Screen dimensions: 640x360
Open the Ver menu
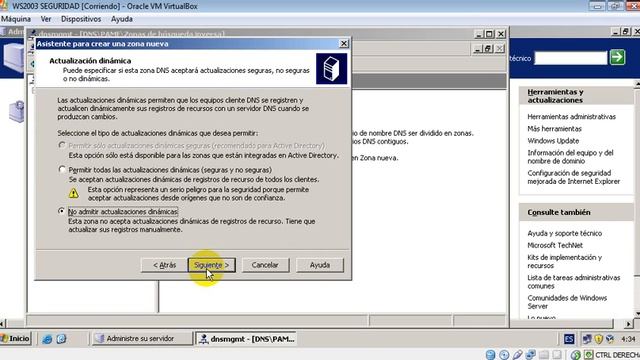46,19
